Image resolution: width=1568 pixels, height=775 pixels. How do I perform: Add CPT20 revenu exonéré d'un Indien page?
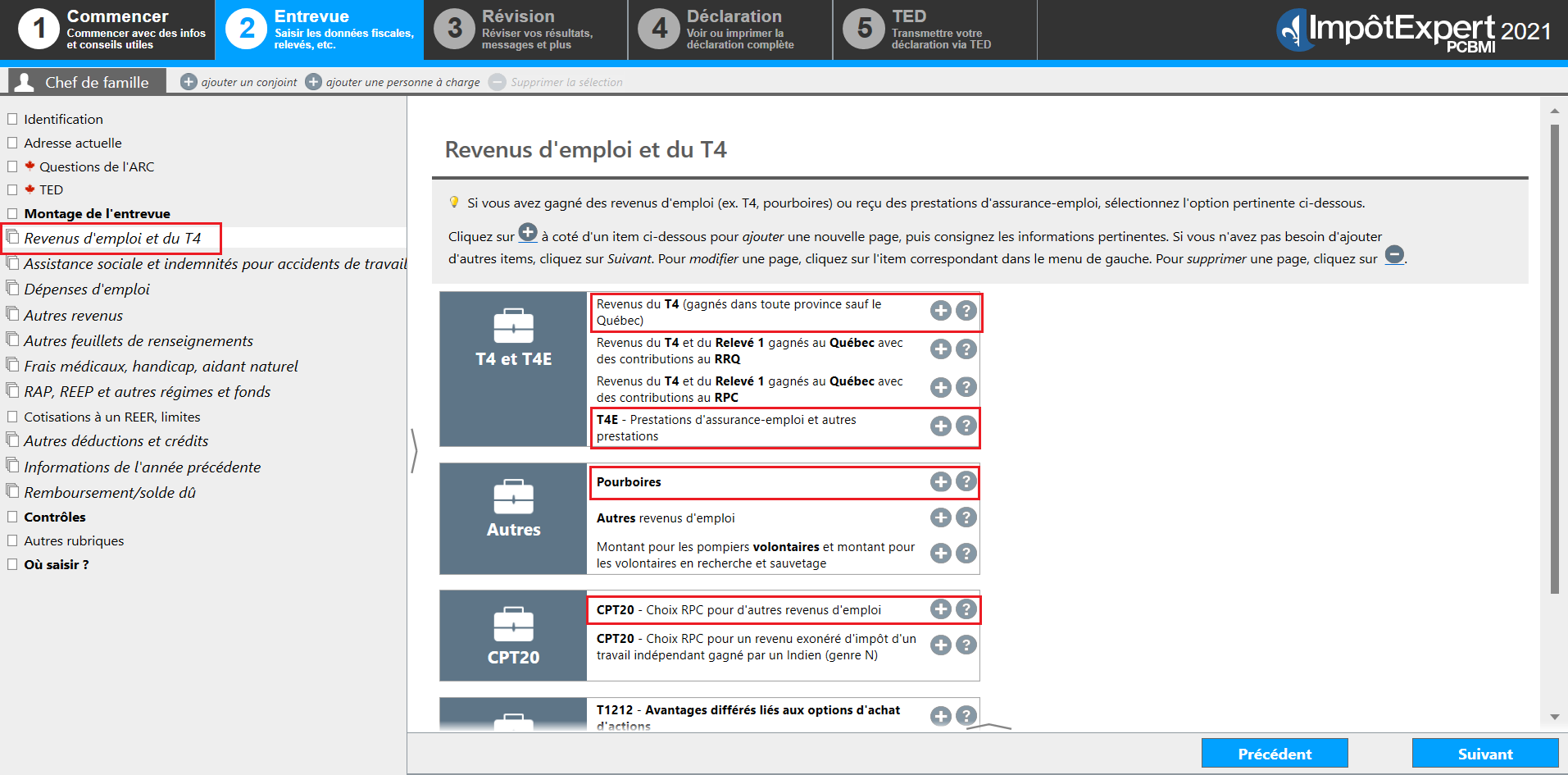(x=941, y=645)
